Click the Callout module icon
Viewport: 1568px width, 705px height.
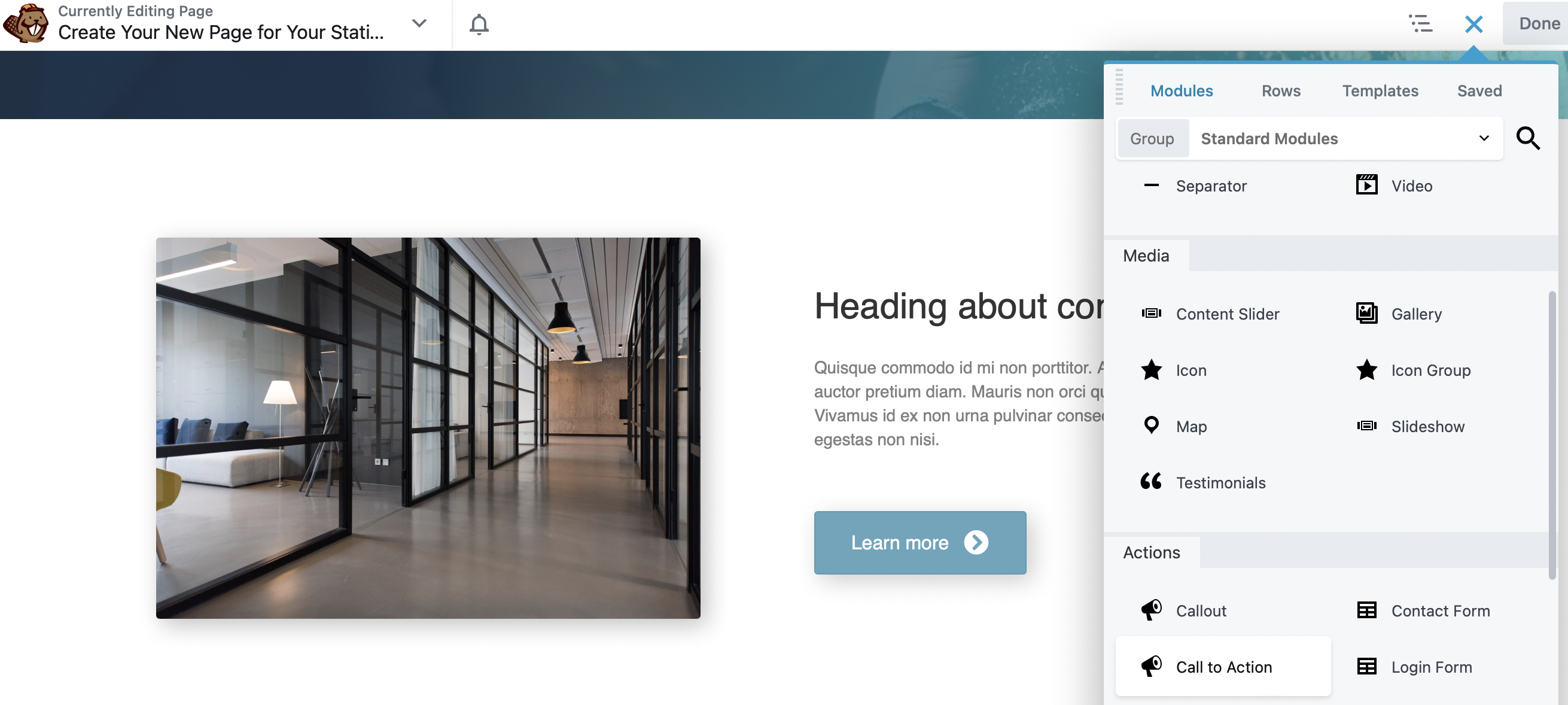point(1152,609)
